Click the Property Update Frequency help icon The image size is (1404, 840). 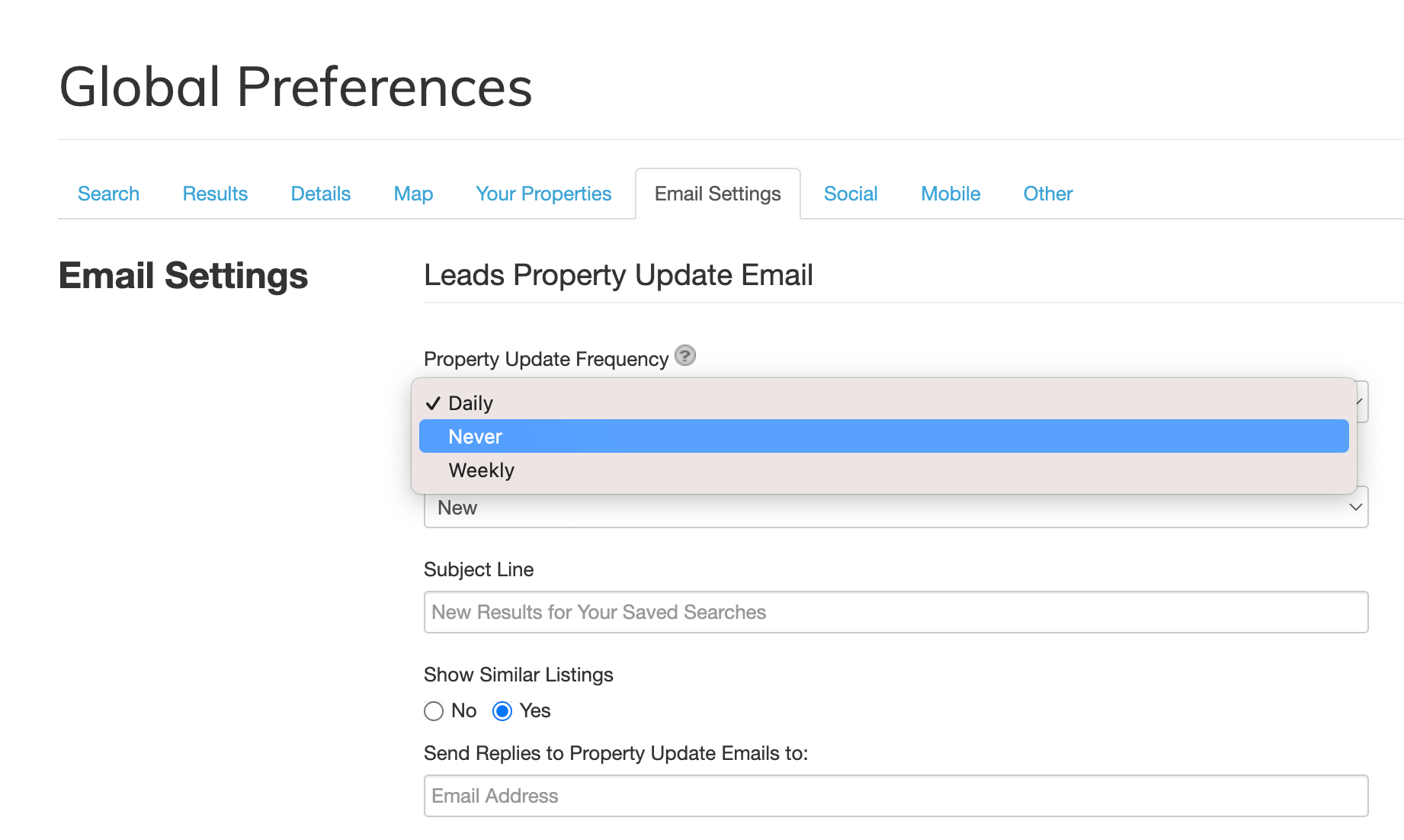click(685, 356)
